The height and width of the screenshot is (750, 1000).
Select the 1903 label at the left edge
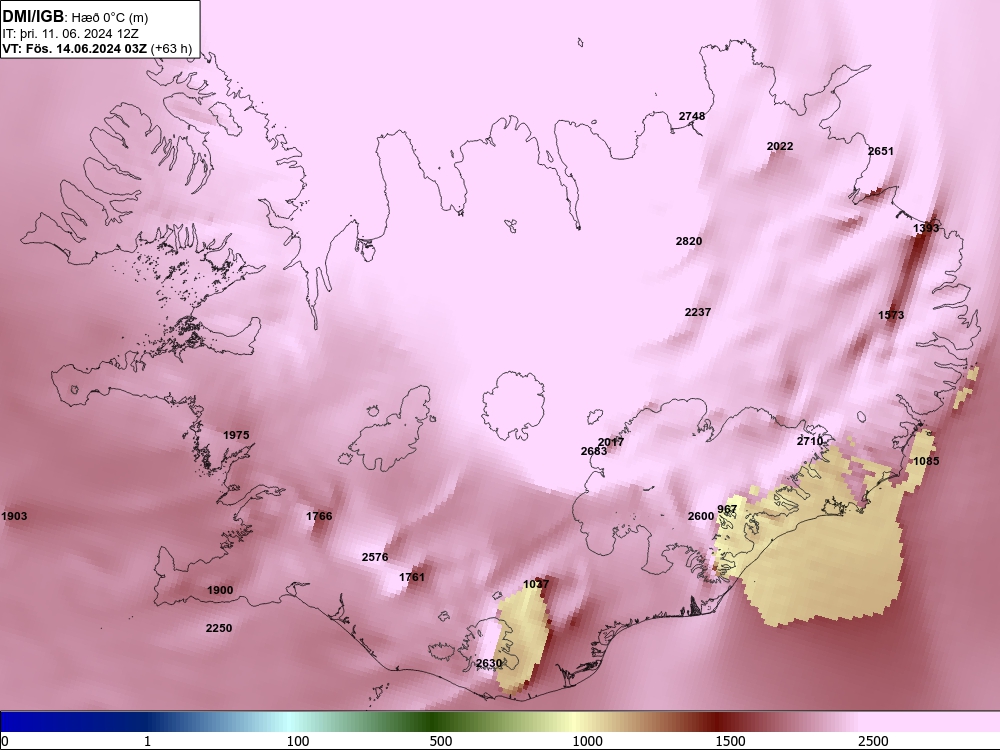[14, 516]
